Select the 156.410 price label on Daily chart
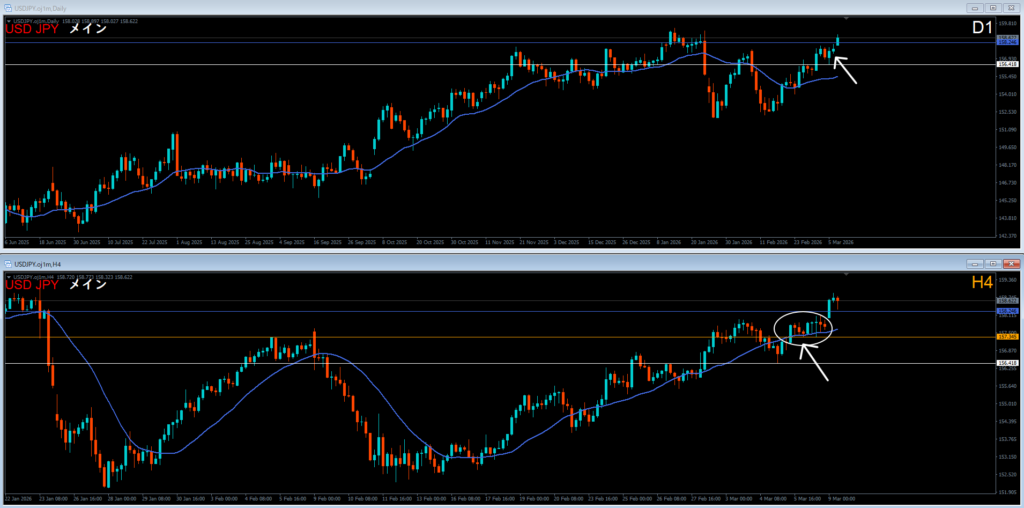 (1008, 65)
